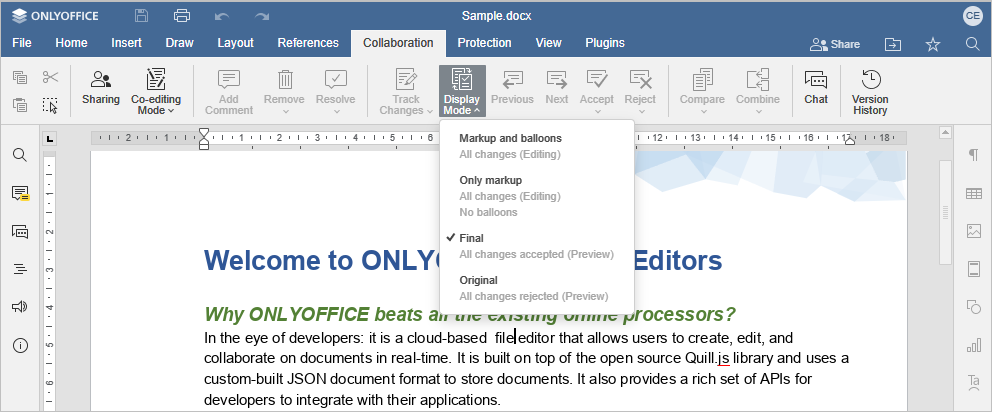
Task: Open Image settings in right sidebar
Action: click(974, 231)
